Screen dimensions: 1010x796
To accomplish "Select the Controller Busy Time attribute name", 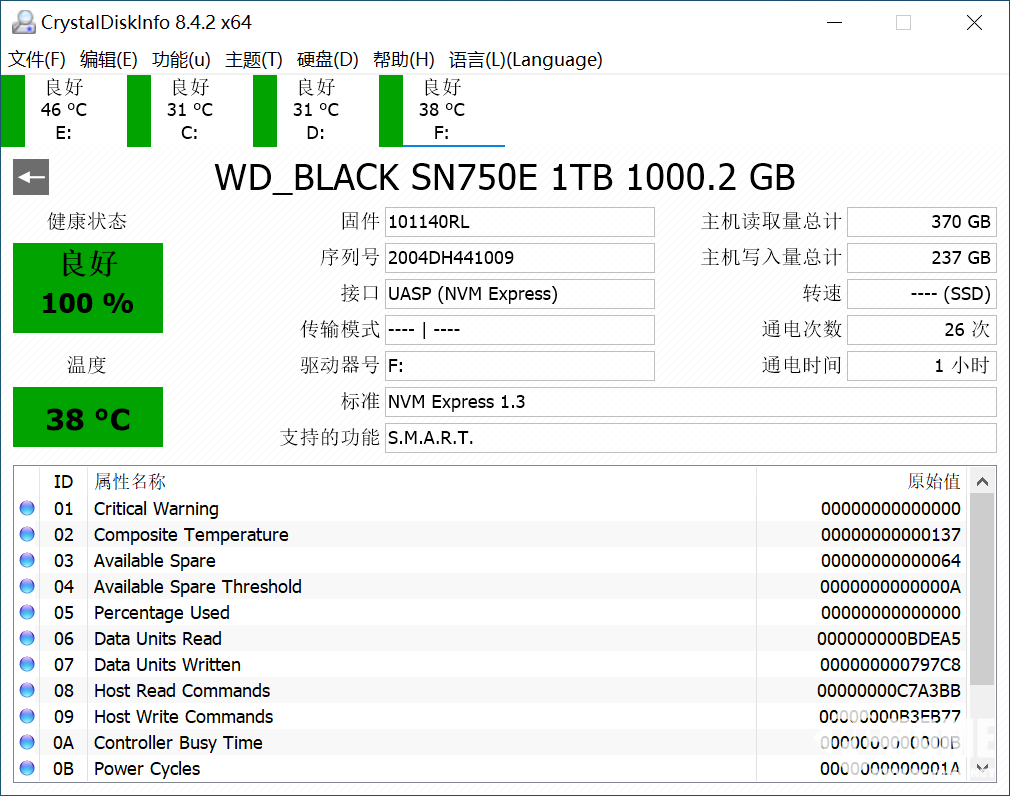I will (x=178, y=743).
